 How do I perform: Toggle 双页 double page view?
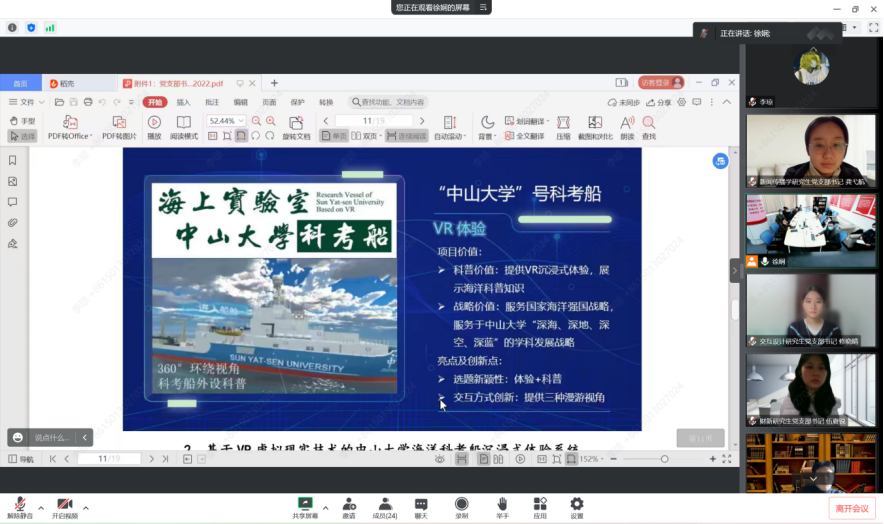click(x=366, y=136)
